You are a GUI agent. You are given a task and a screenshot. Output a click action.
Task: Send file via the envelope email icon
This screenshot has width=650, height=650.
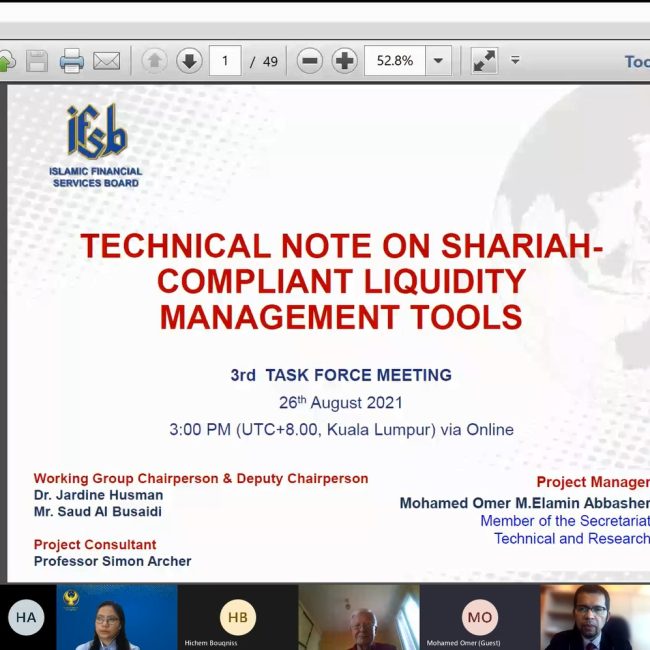click(107, 61)
